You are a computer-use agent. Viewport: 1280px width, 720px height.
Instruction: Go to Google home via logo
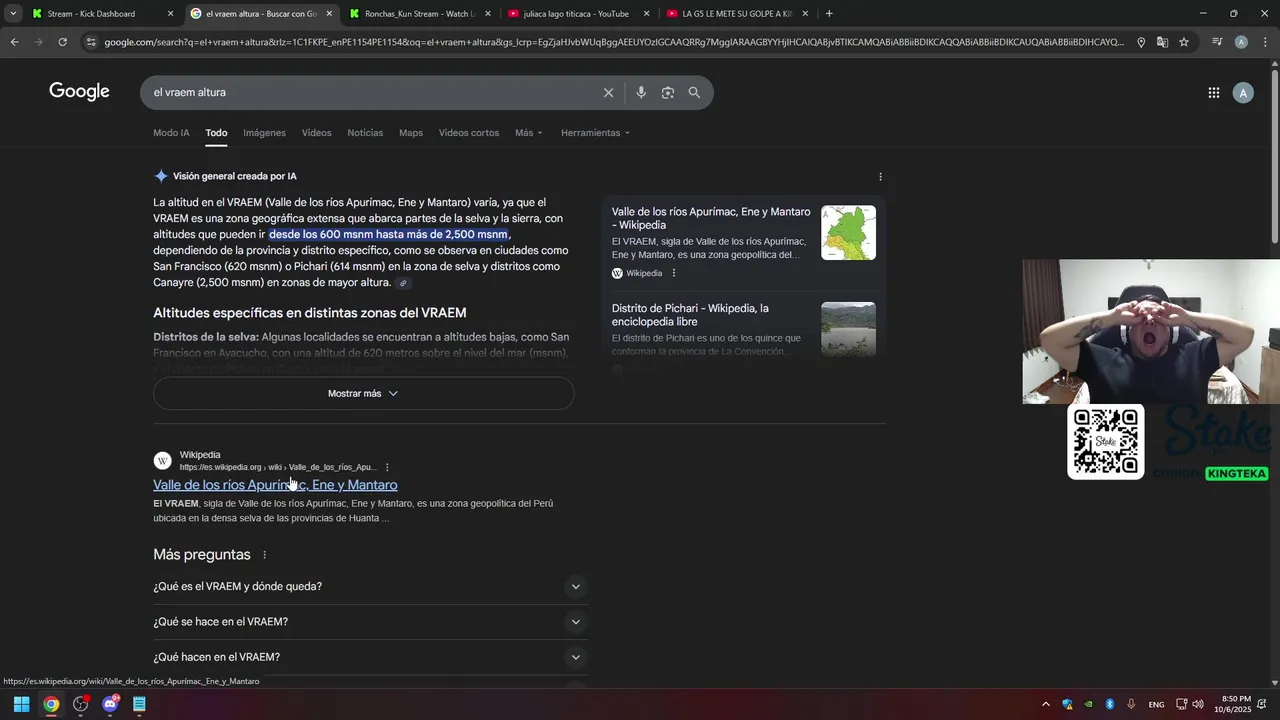[x=79, y=92]
